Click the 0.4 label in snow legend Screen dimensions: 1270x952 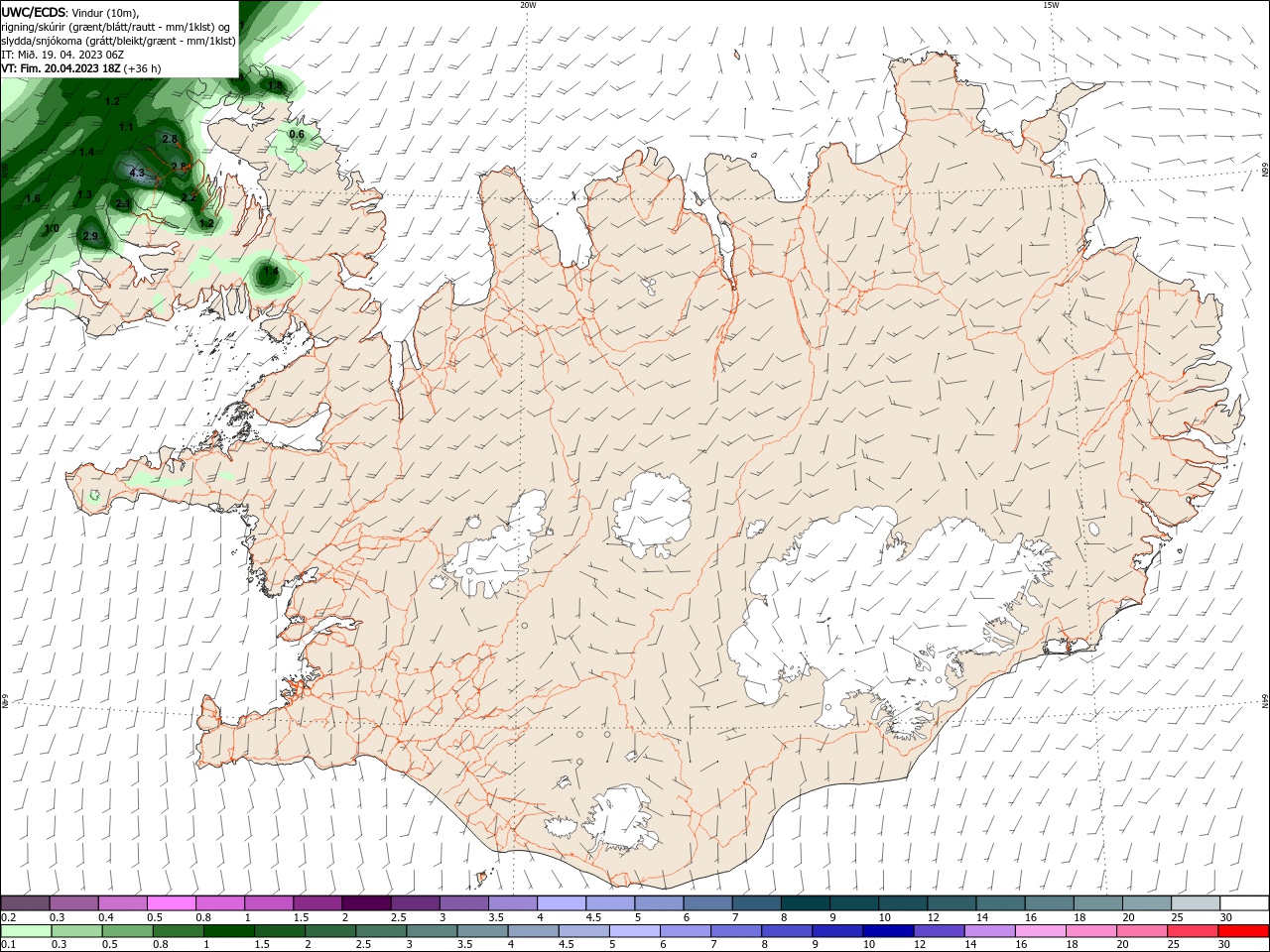click(x=106, y=917)
